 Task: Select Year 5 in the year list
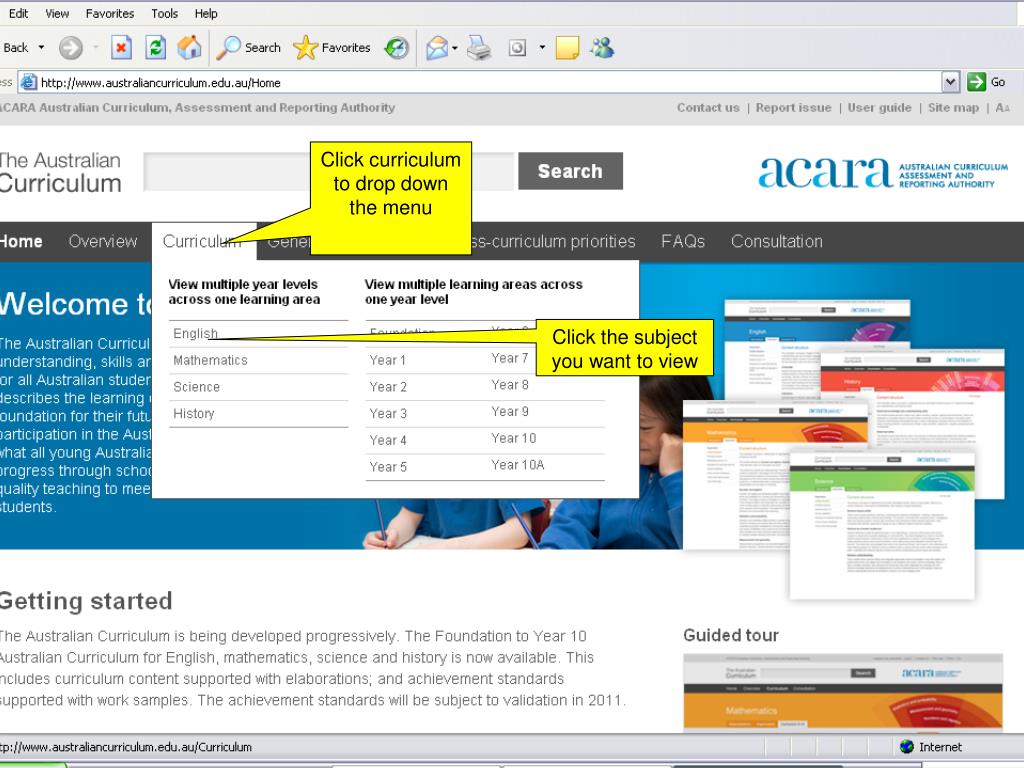tap(388, 468)
